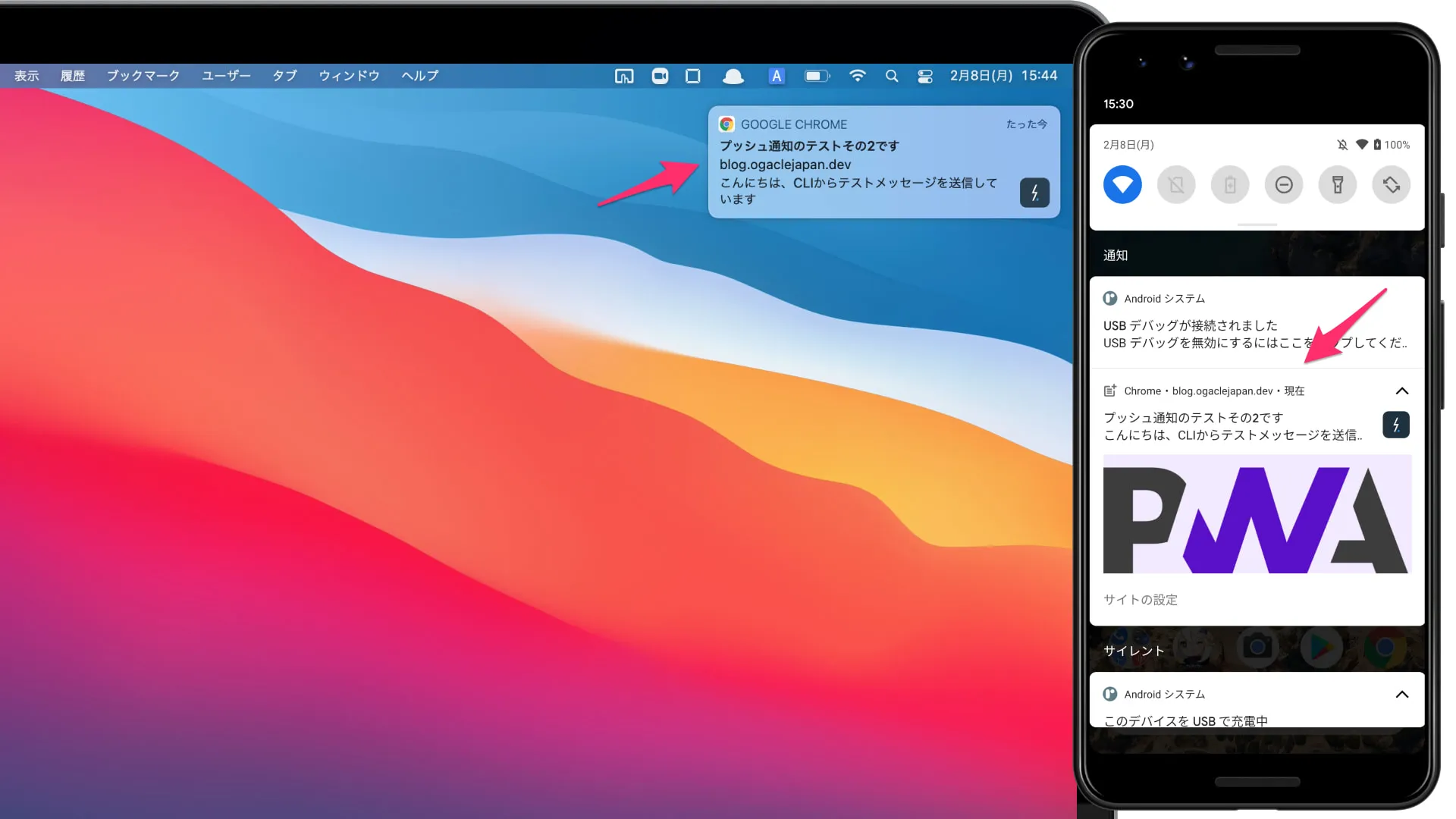Click the video camera icon in menu bar
The height and width of the screenshot is (819, 1456).
[660, 75]
